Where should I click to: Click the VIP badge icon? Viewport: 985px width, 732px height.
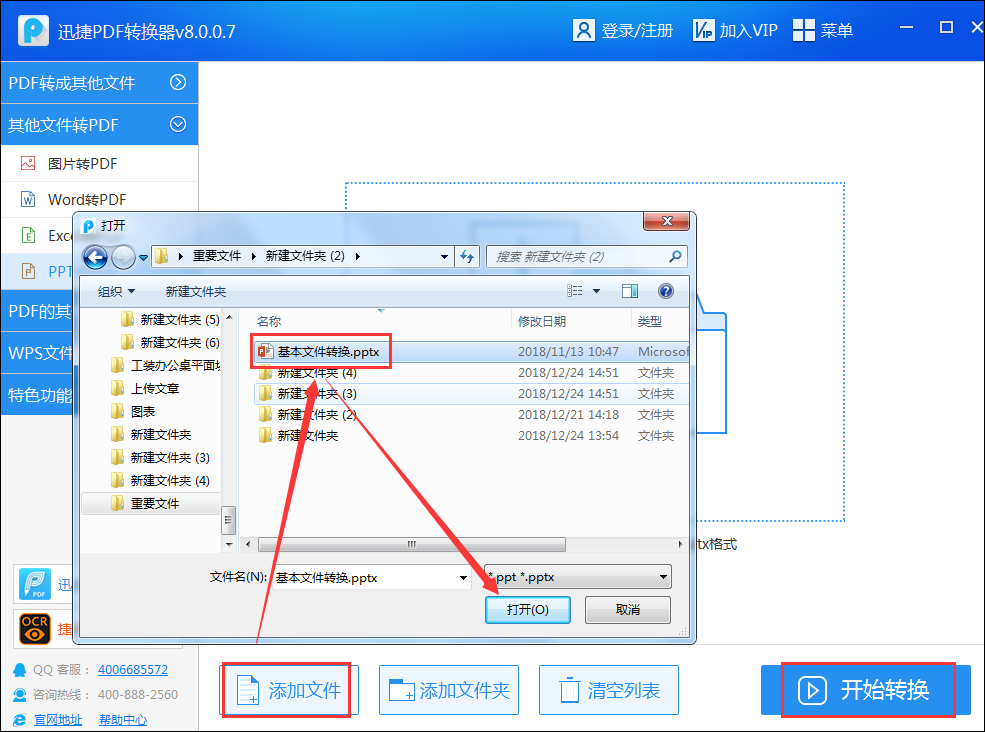(x=704, y=30)
